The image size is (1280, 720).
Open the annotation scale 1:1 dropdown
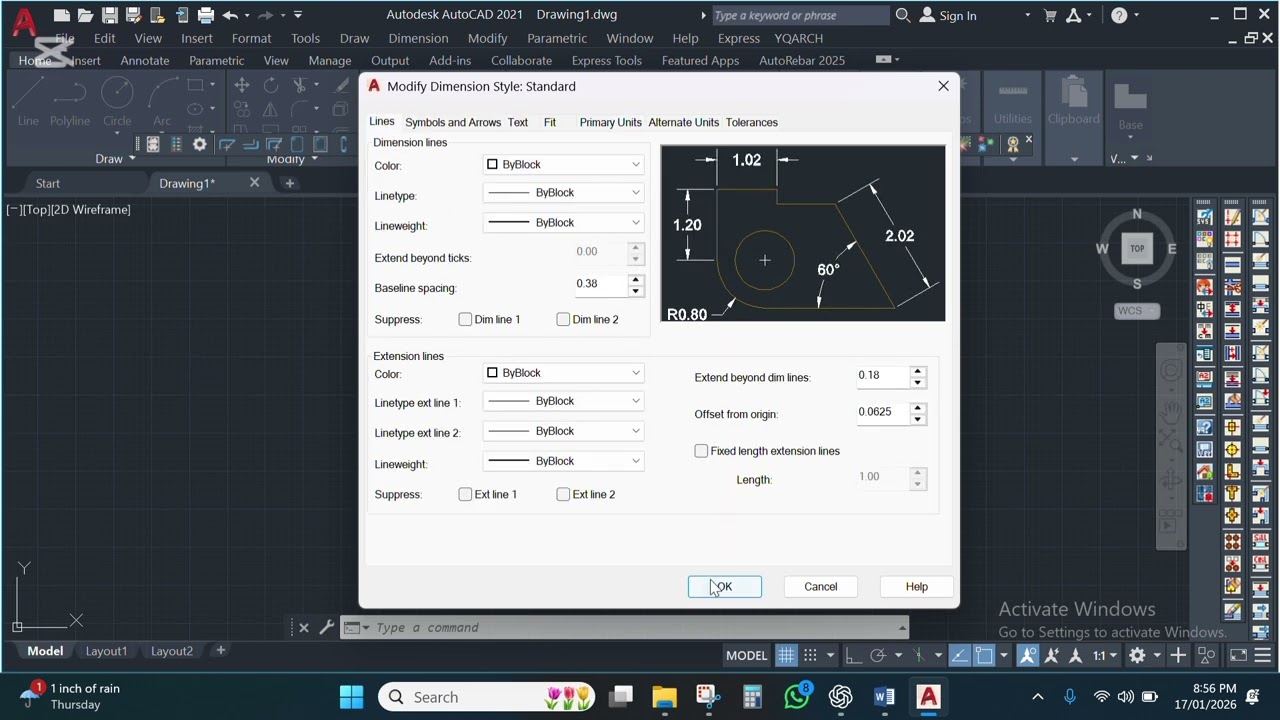(1104, 655)
